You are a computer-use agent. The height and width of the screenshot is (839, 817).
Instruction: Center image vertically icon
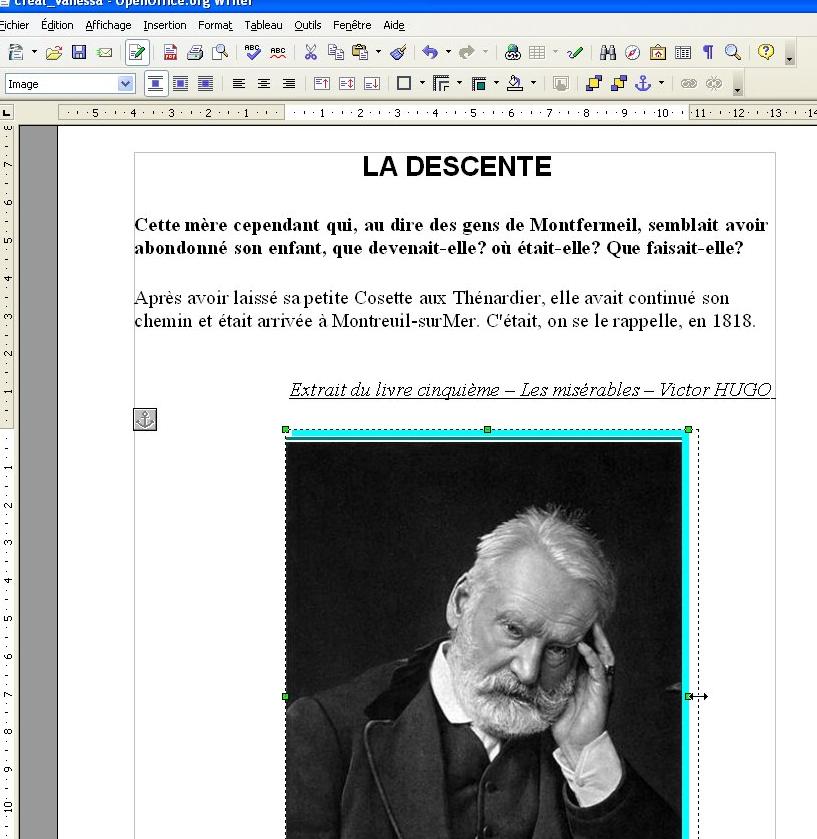pos(347,84)
